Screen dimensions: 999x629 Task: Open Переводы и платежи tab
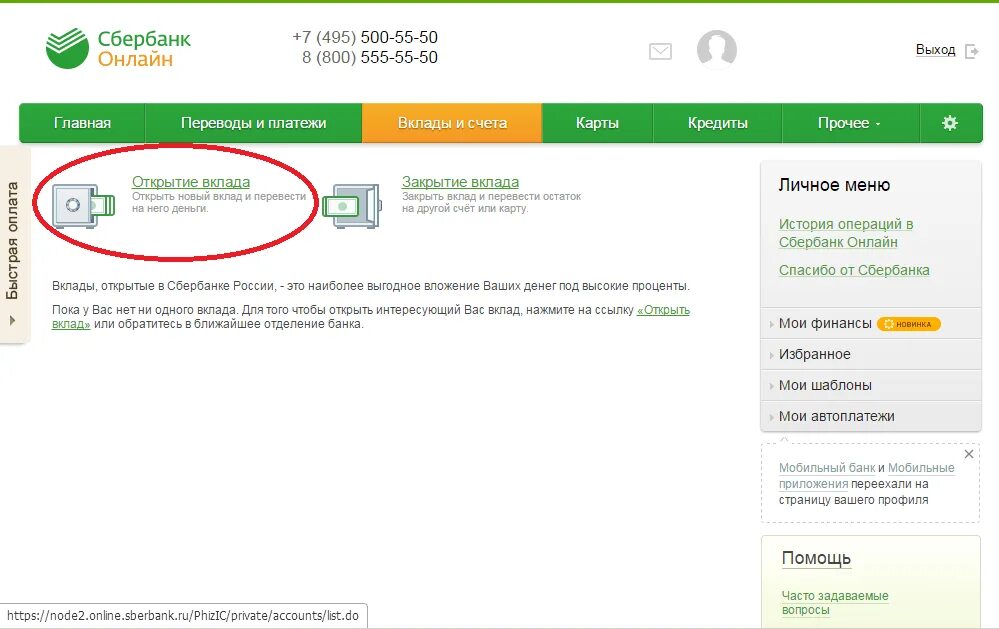coord(254,123)
